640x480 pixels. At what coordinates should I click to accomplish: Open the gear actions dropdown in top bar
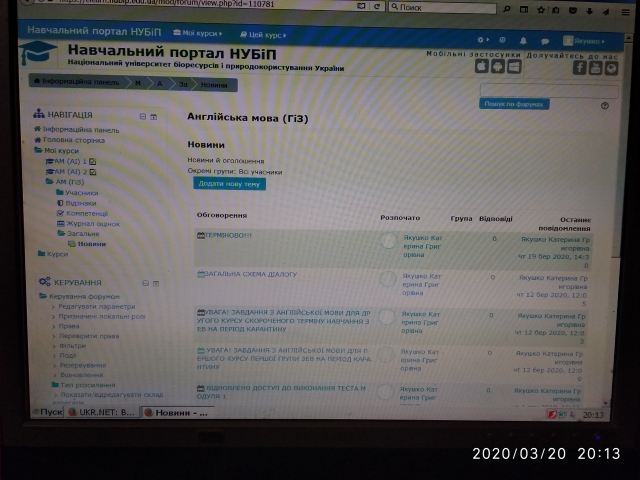click(483, 40)
